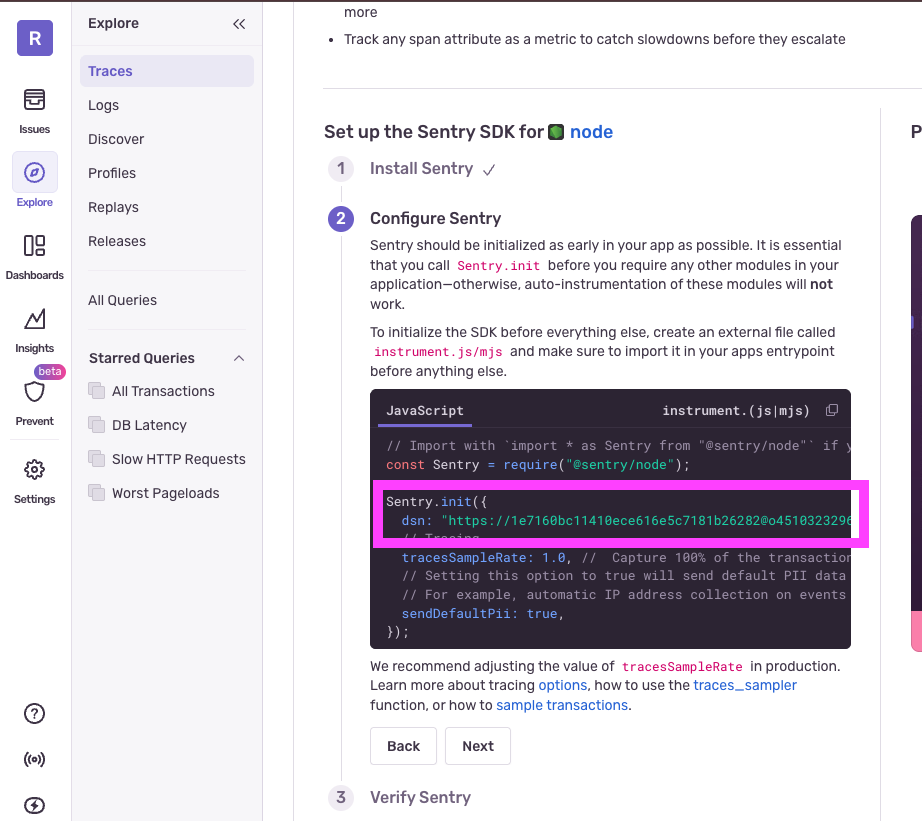This screenshot has width=922, height=821.
Task: Open Issues from the left sidebar
Action: tap(34, 110)
